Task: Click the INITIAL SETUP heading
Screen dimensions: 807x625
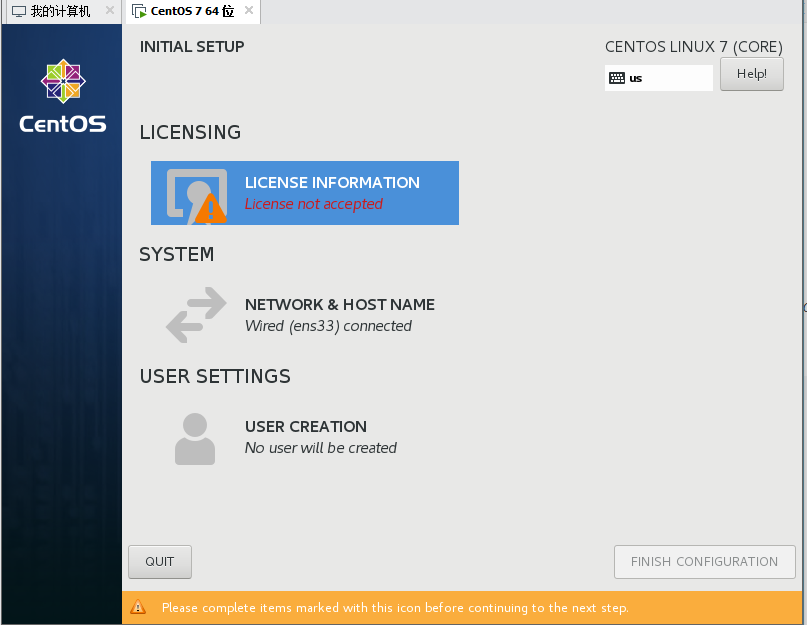Action: pos(192,47)
